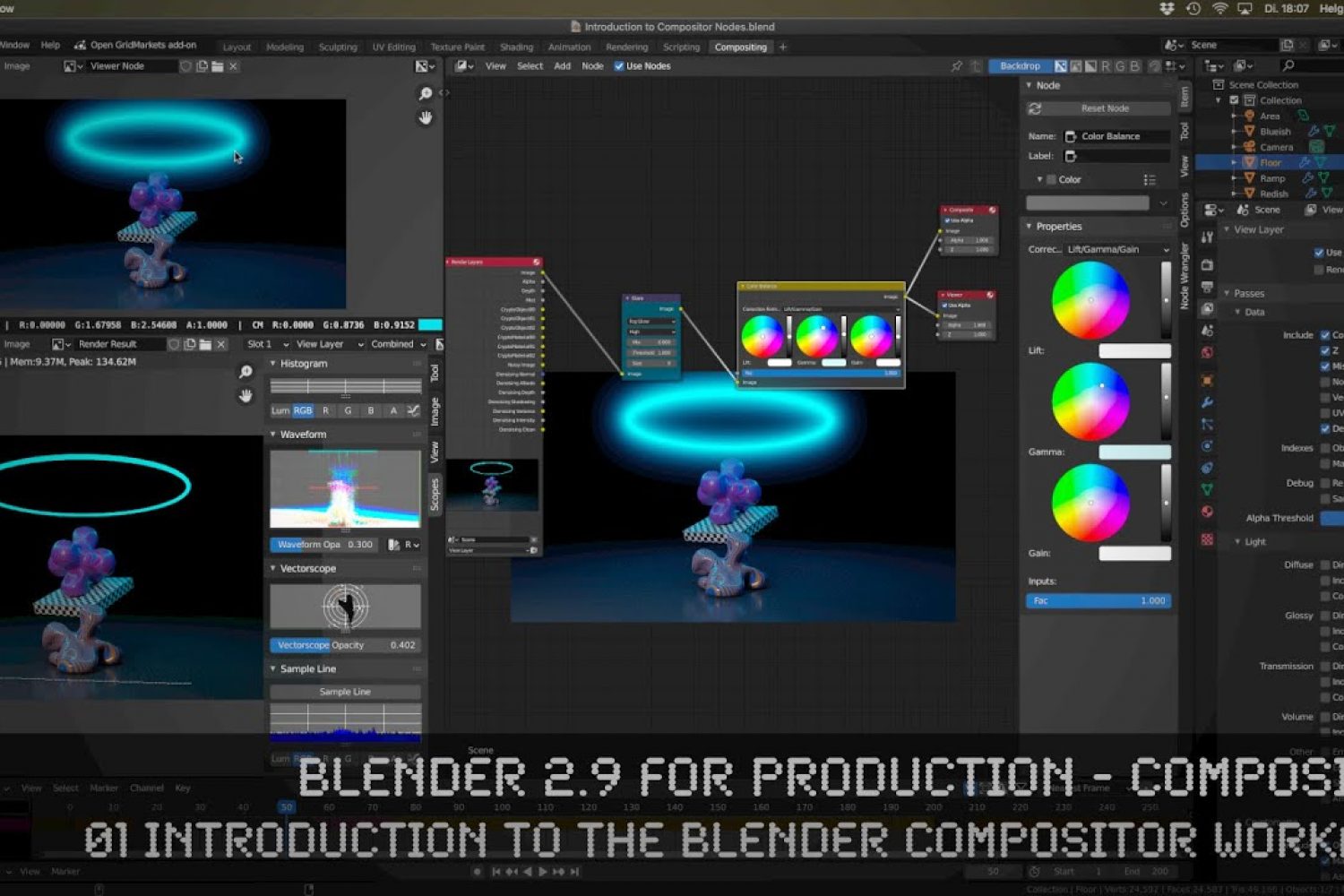Open the Add menu in node editor
1344x896 pixels.
[x=562, y=66]
